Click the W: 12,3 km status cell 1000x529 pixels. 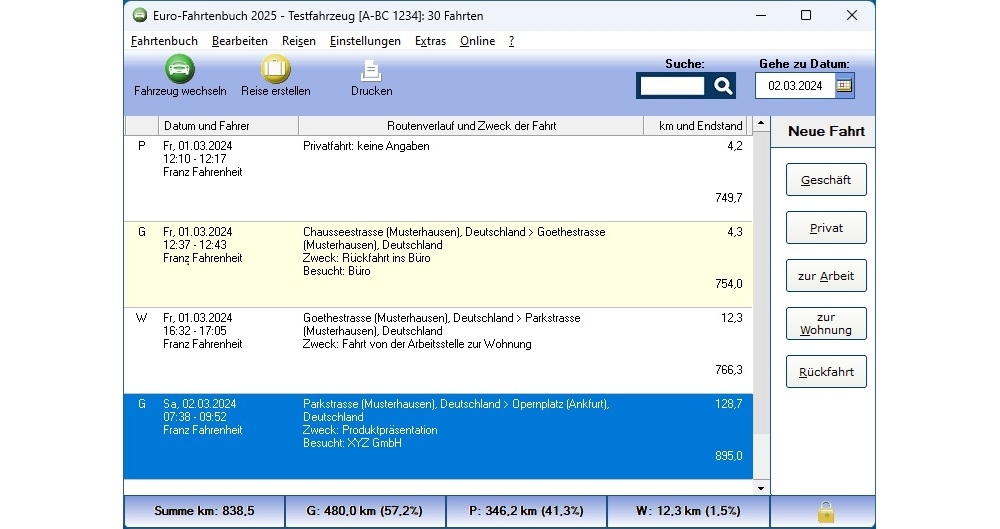688,511
